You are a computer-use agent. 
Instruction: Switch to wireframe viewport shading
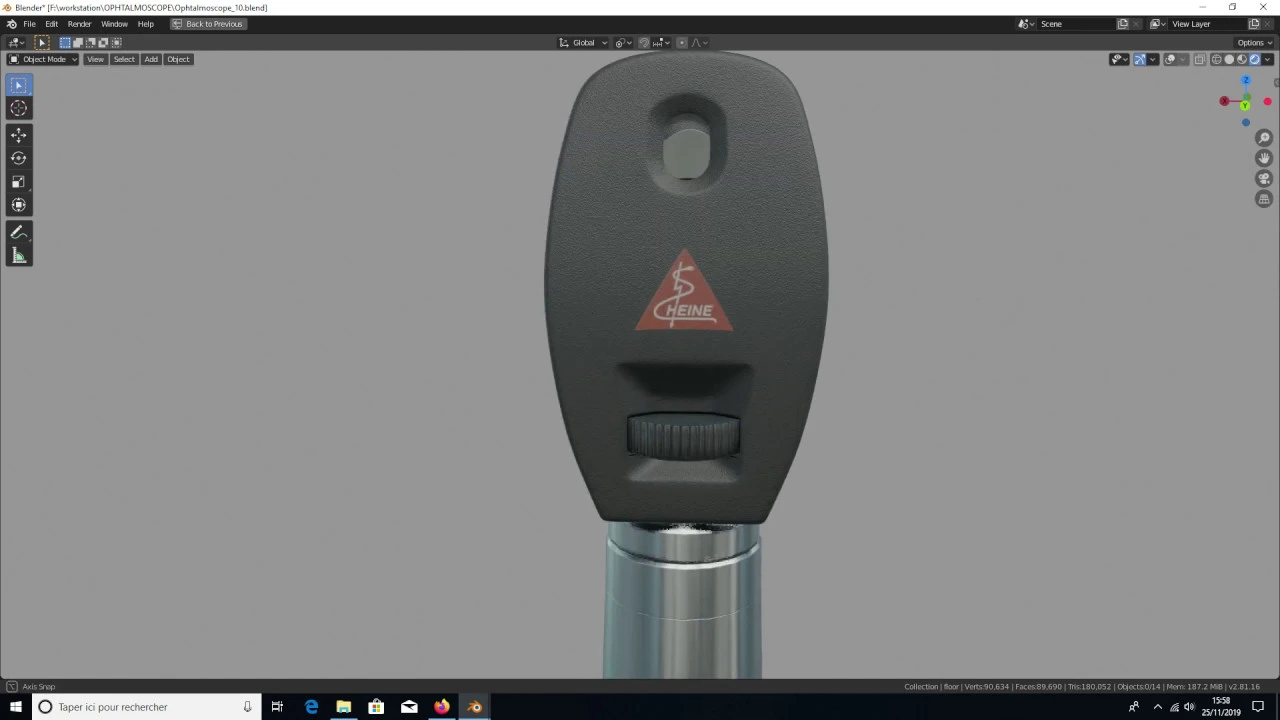point(1217,59)
